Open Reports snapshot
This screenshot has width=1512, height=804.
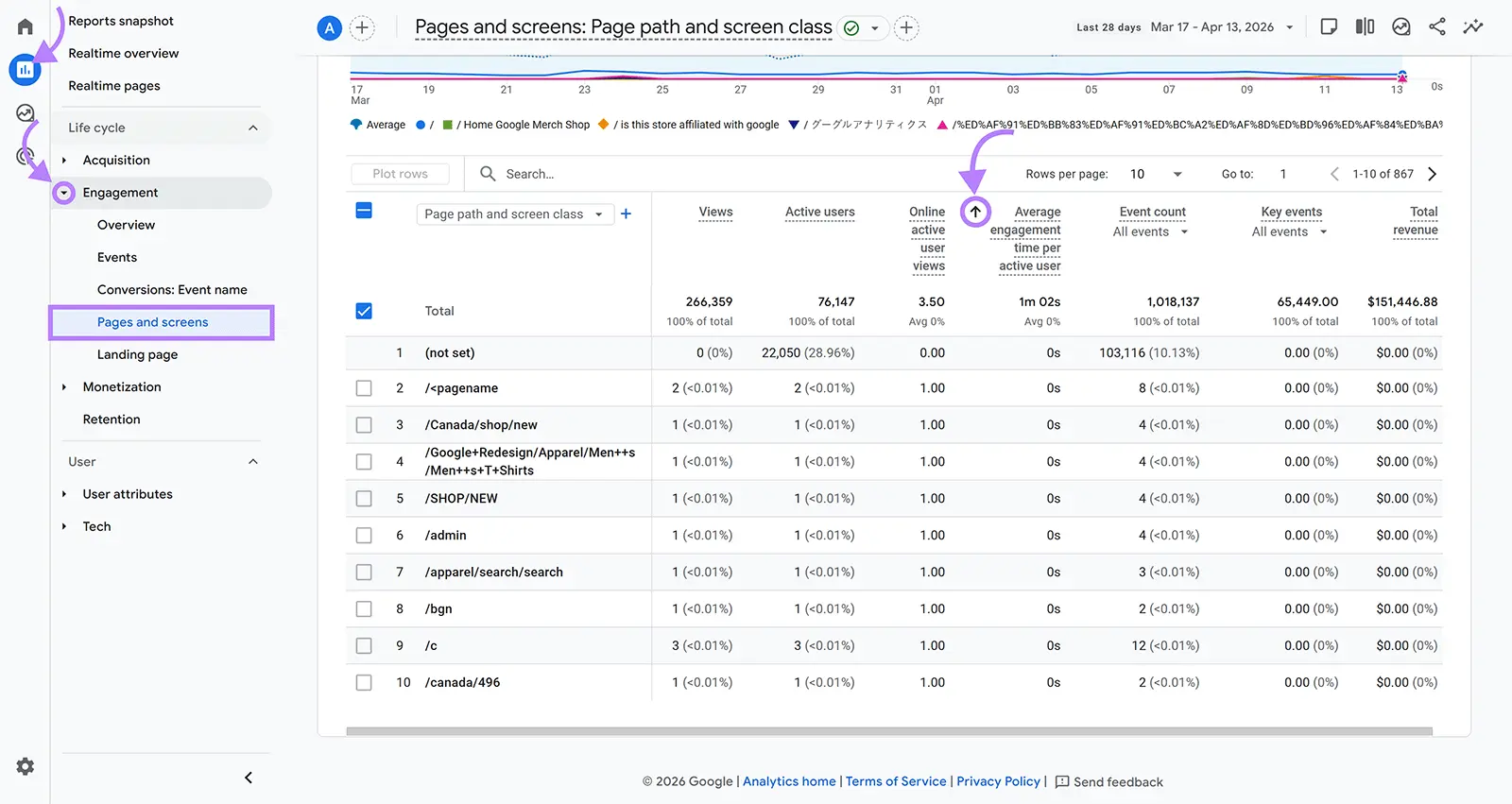(x=121, y=21)
